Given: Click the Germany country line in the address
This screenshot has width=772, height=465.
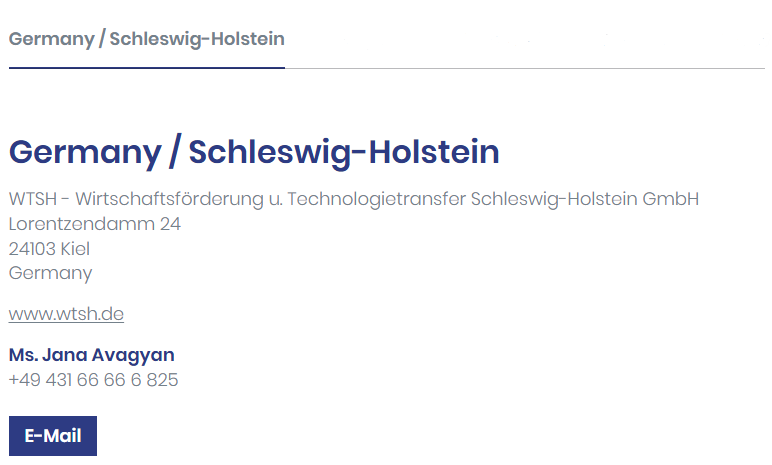Looking at the screenshot, I should (x=50, y=273).
